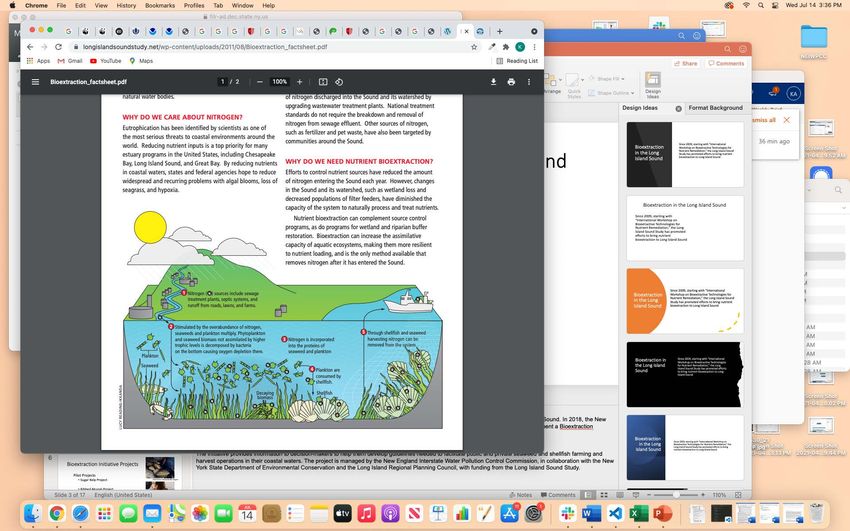
Task: Select the orange Bioextraction design idea thumbnail
Action: coord(685,300)
